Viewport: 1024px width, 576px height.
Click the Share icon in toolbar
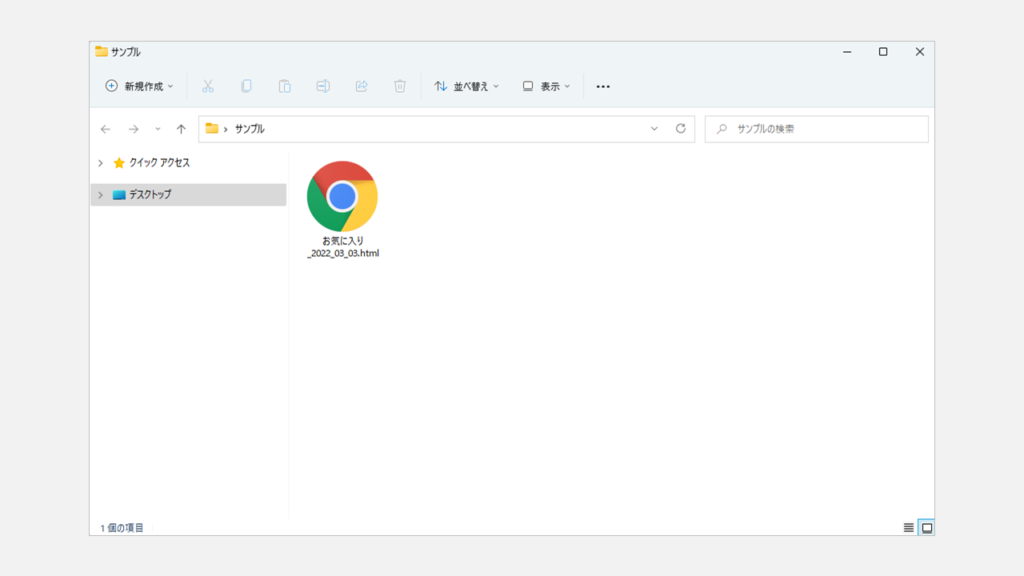point(361,87)
